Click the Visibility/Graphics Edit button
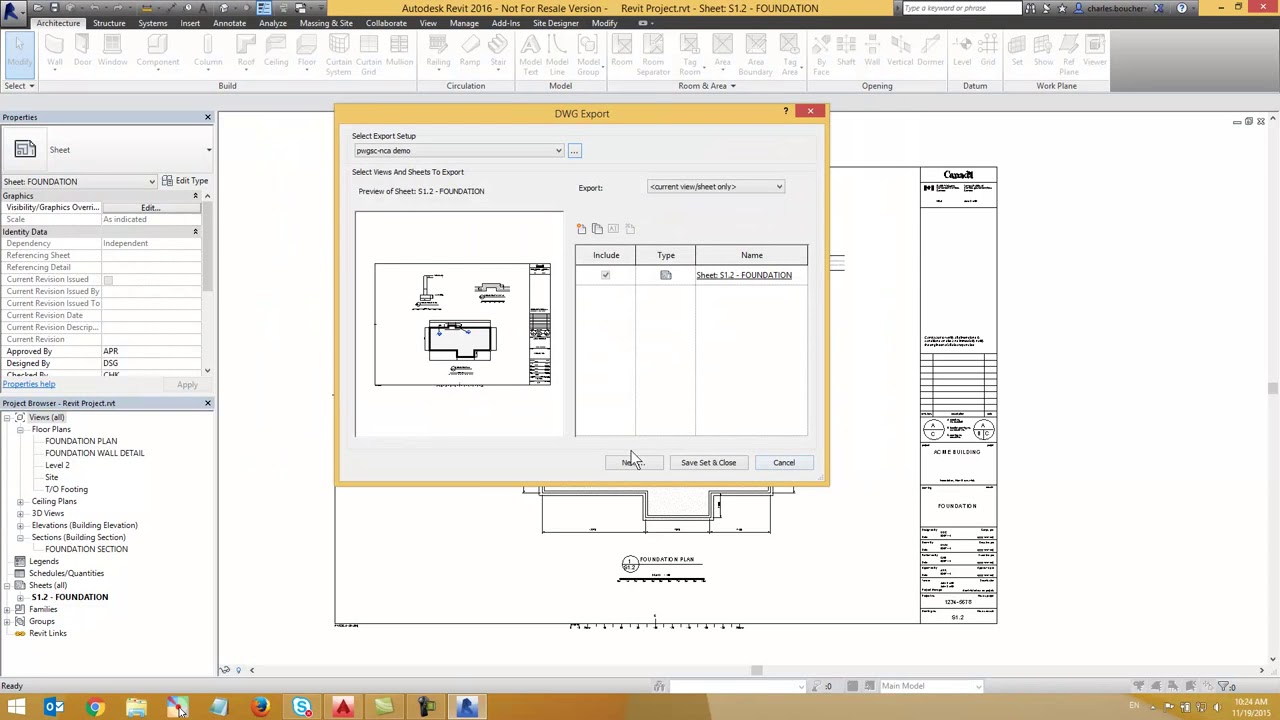Screen dimensions: 1280x720 tap(150, 208)
